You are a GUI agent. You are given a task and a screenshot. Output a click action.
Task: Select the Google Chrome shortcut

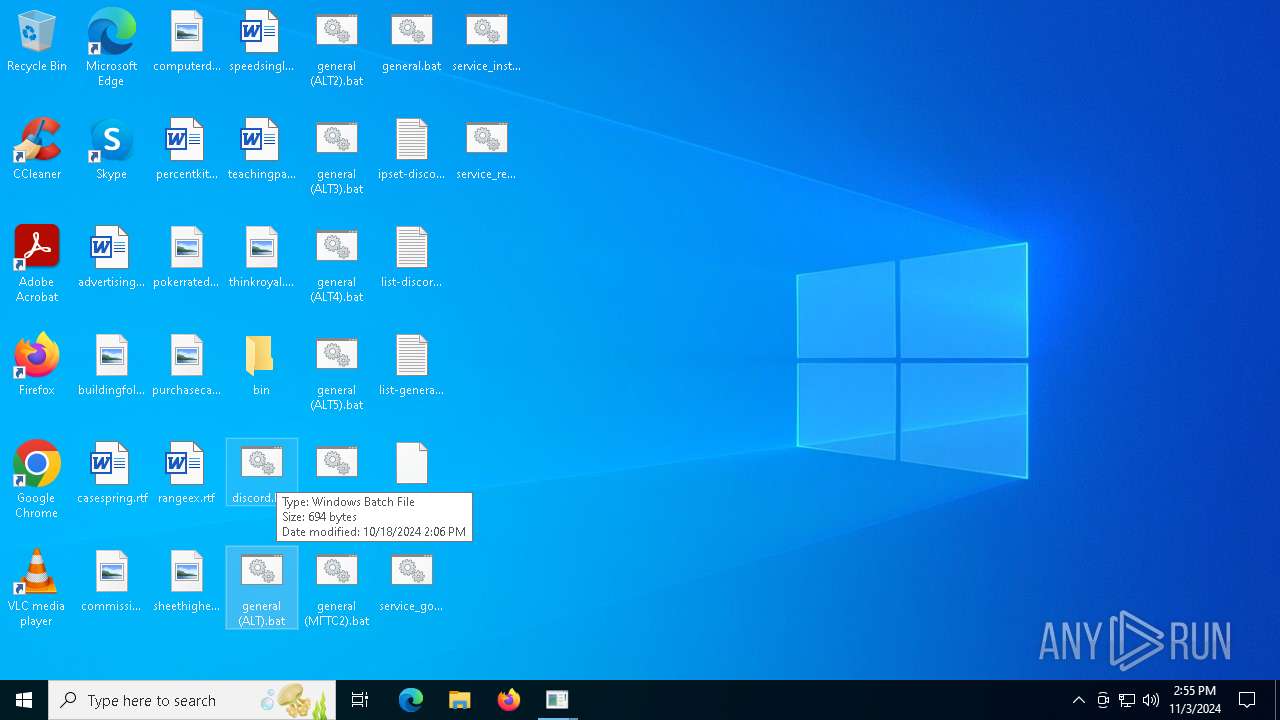pyautogui.click(x=37, y=480)
